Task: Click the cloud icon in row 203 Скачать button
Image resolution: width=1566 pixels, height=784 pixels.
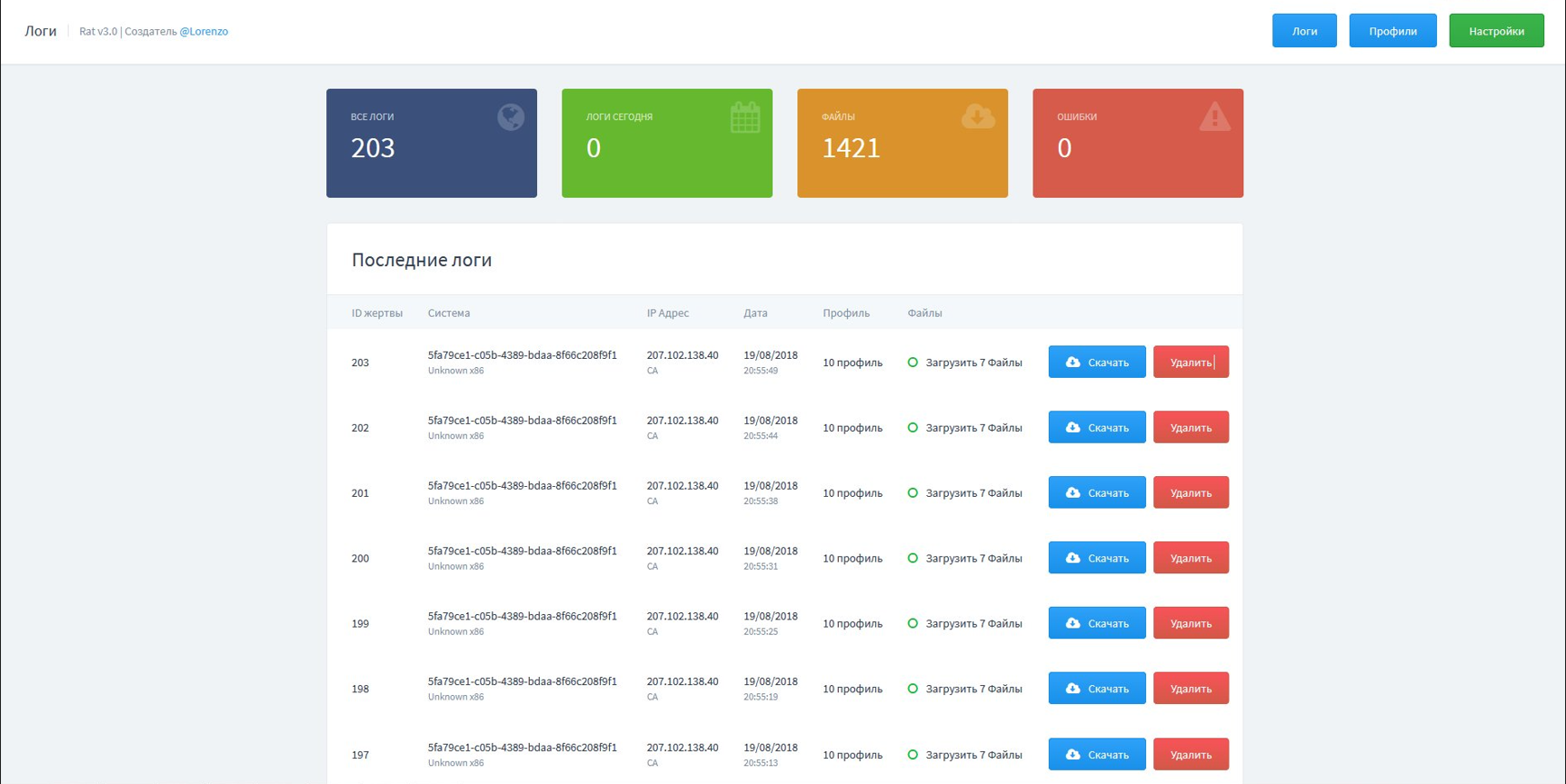Action: [1072, 362]
